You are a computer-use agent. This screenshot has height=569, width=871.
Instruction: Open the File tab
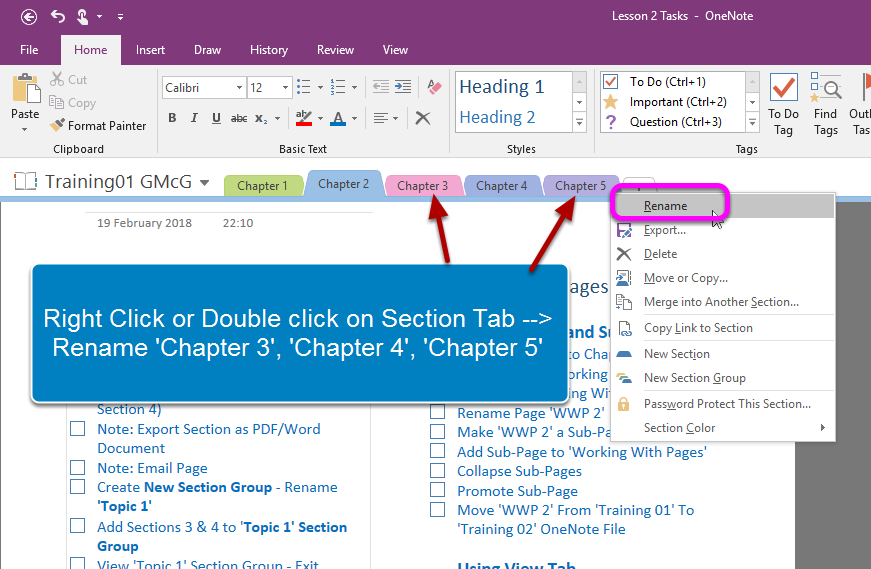click(x=29, y=50)
